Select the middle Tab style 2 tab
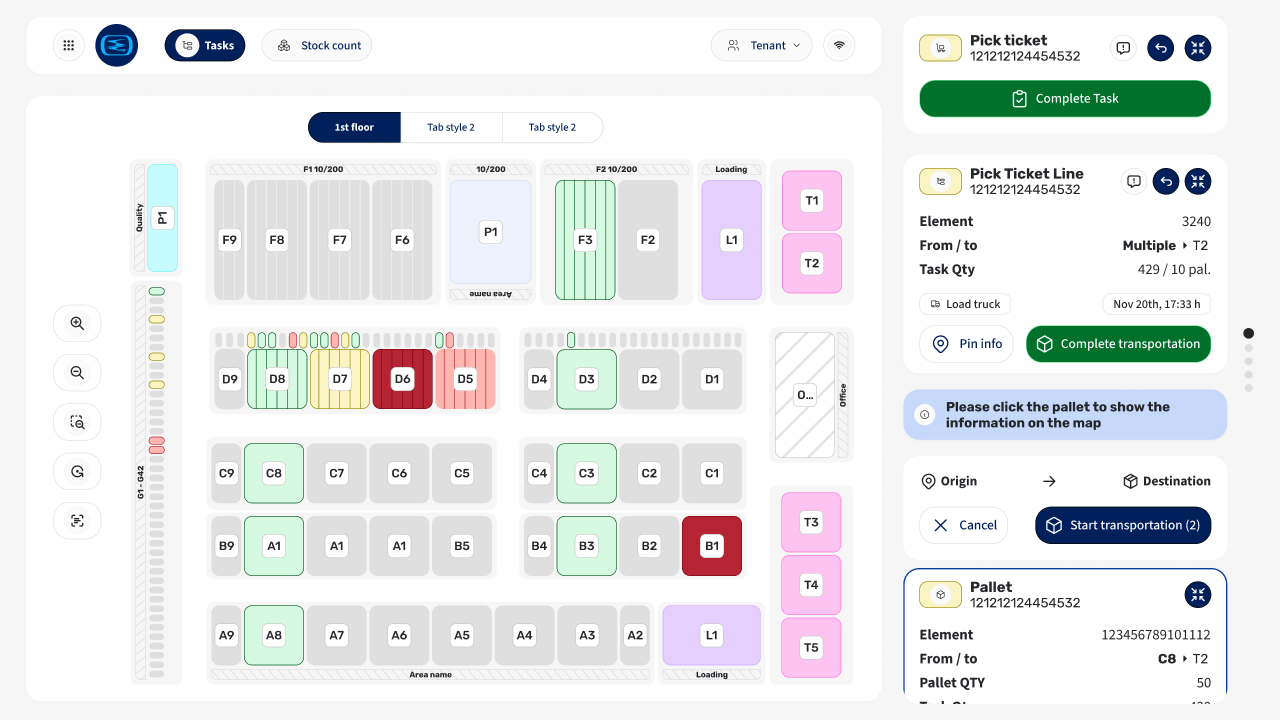 click(451, 127)
